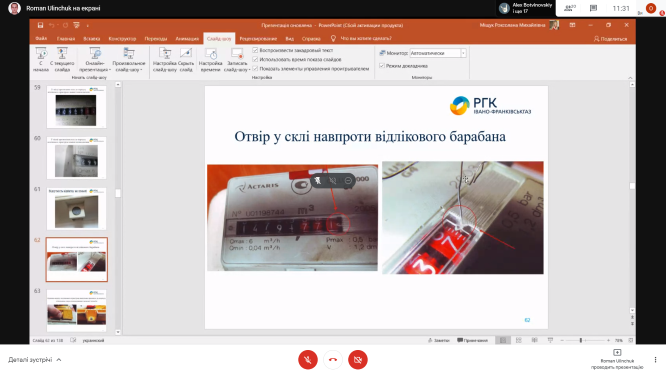
Task: Open Meet chat panel
Action: [x=593, y=8]
